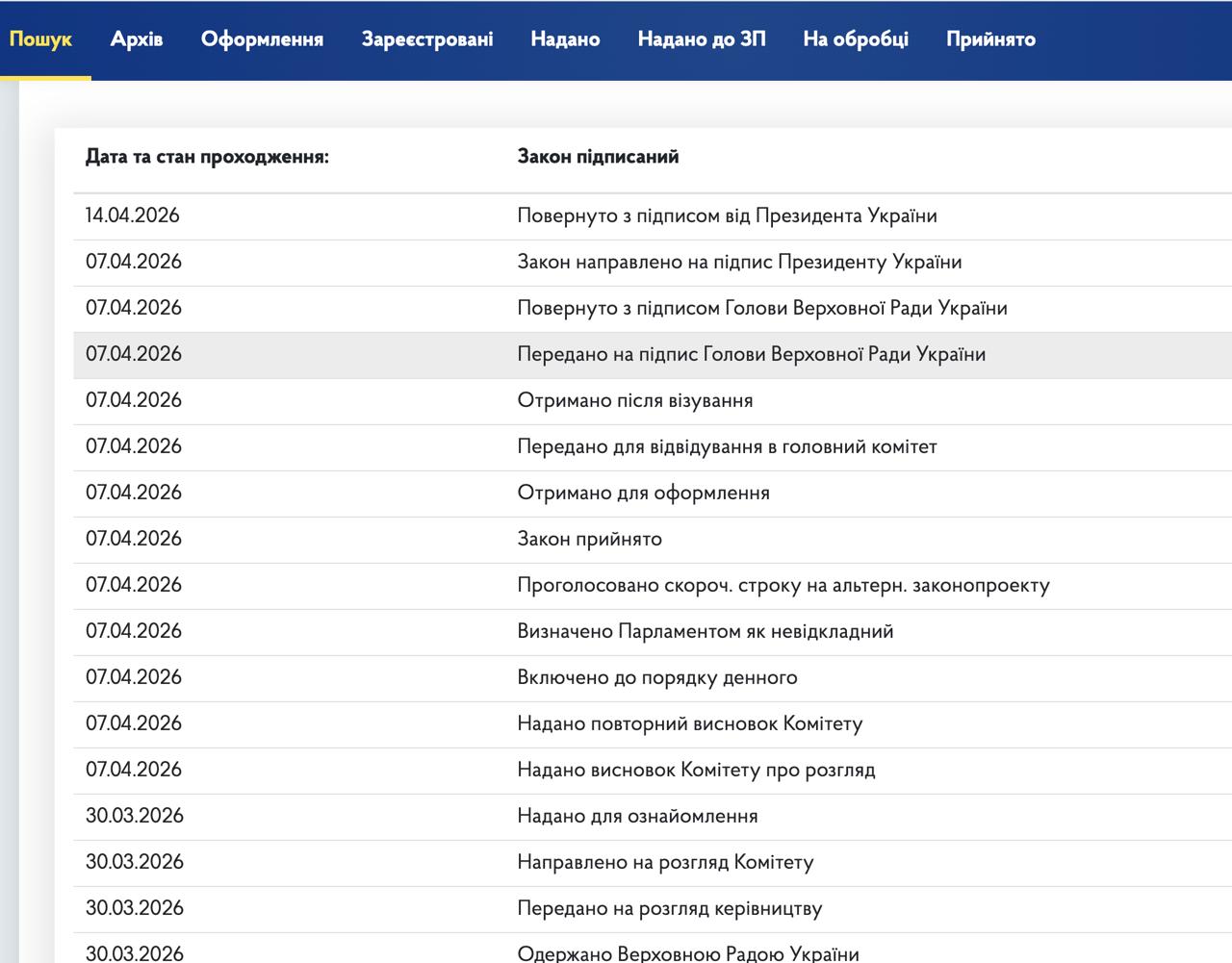Open the Закон прийнято status entry
The image size is (1232, 963).
coord(588,539)
